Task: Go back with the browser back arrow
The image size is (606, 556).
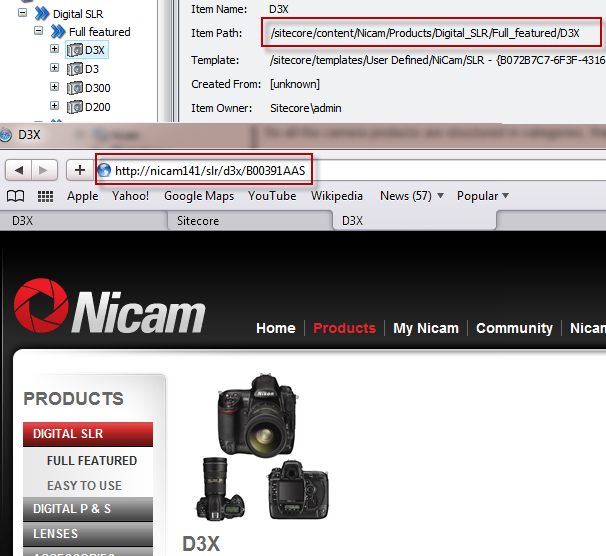Action: pos(19,170)
